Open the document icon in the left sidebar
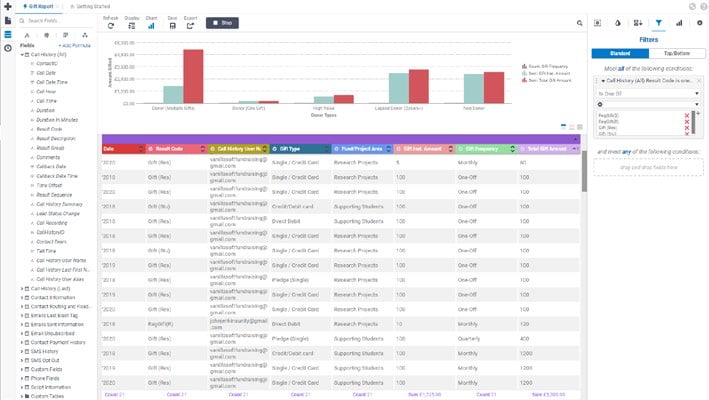Viewport: 709px width, 400px height. tap(8, 21)
